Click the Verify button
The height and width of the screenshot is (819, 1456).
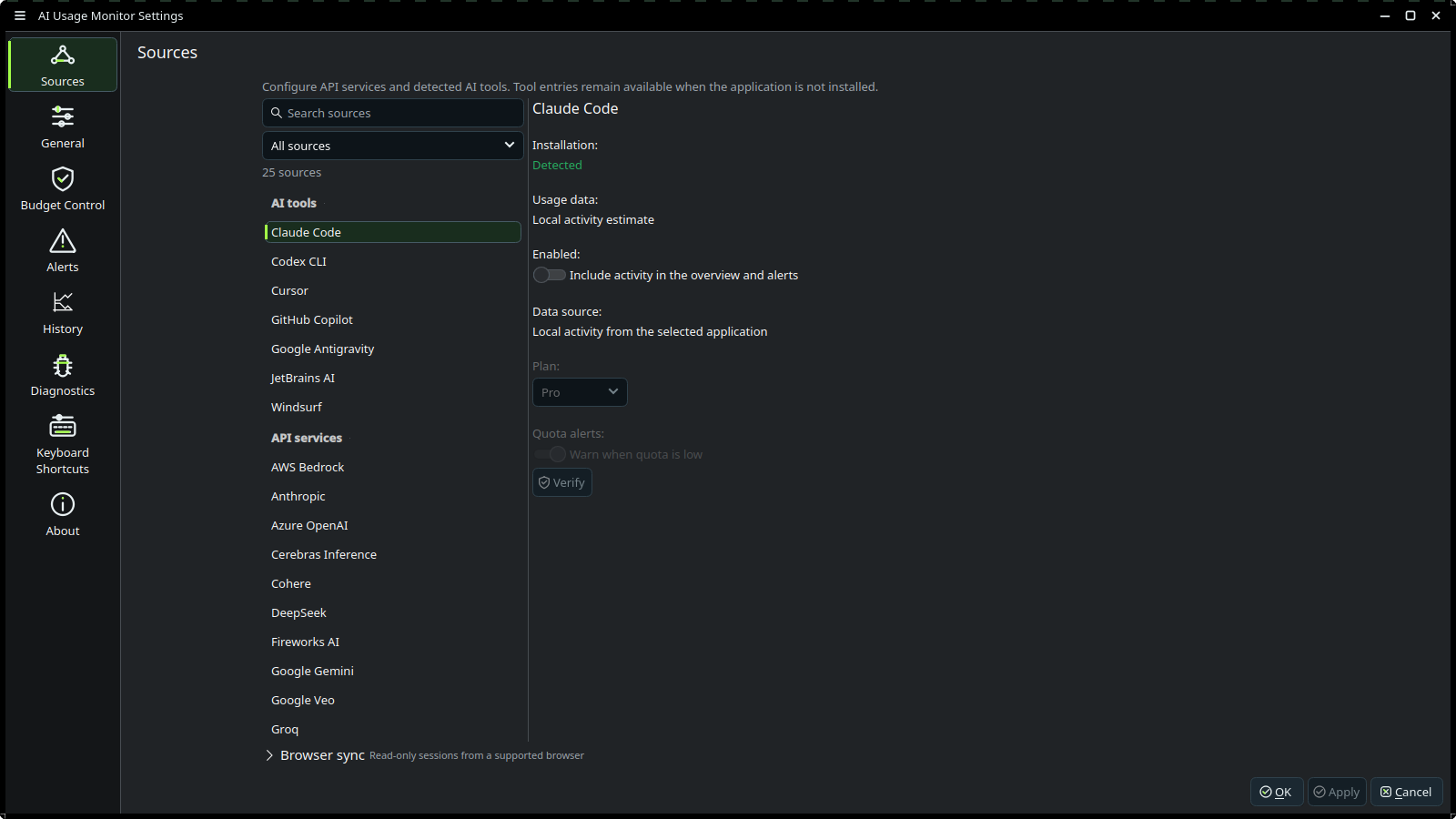[x=562, y=482]
